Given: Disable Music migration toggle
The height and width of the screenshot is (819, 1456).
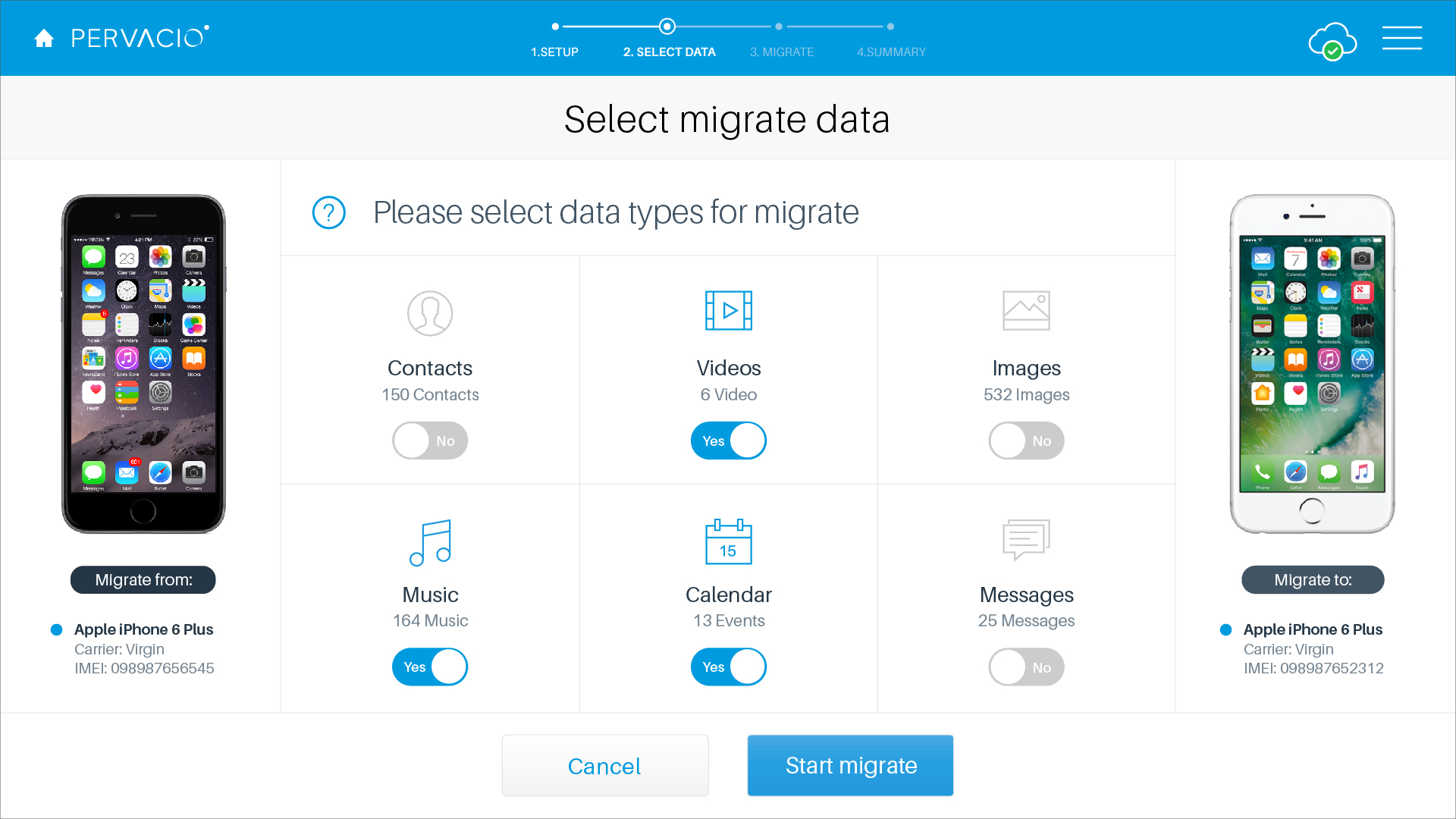Looking at the screenshot, I should point(430,667).
